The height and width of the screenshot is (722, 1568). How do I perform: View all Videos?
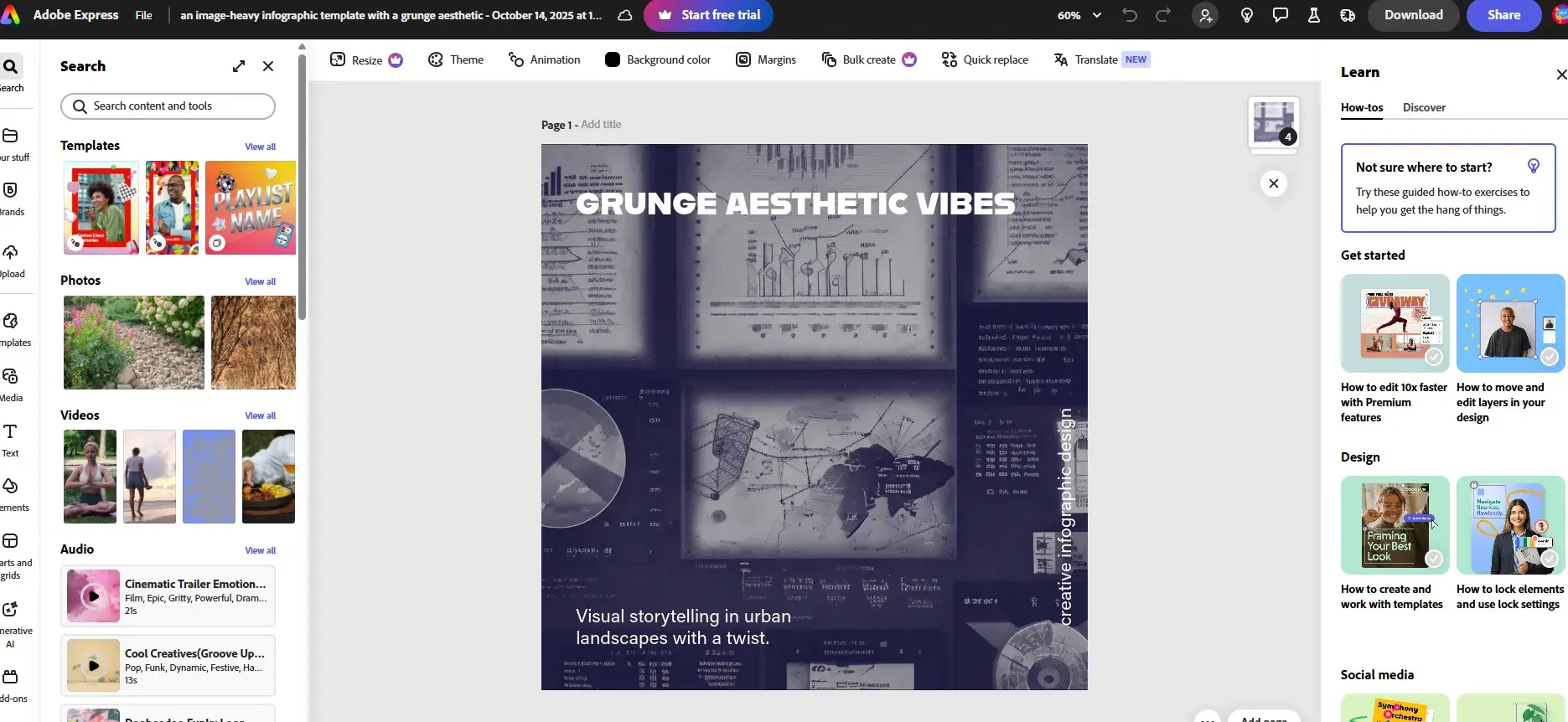(260, 415)
